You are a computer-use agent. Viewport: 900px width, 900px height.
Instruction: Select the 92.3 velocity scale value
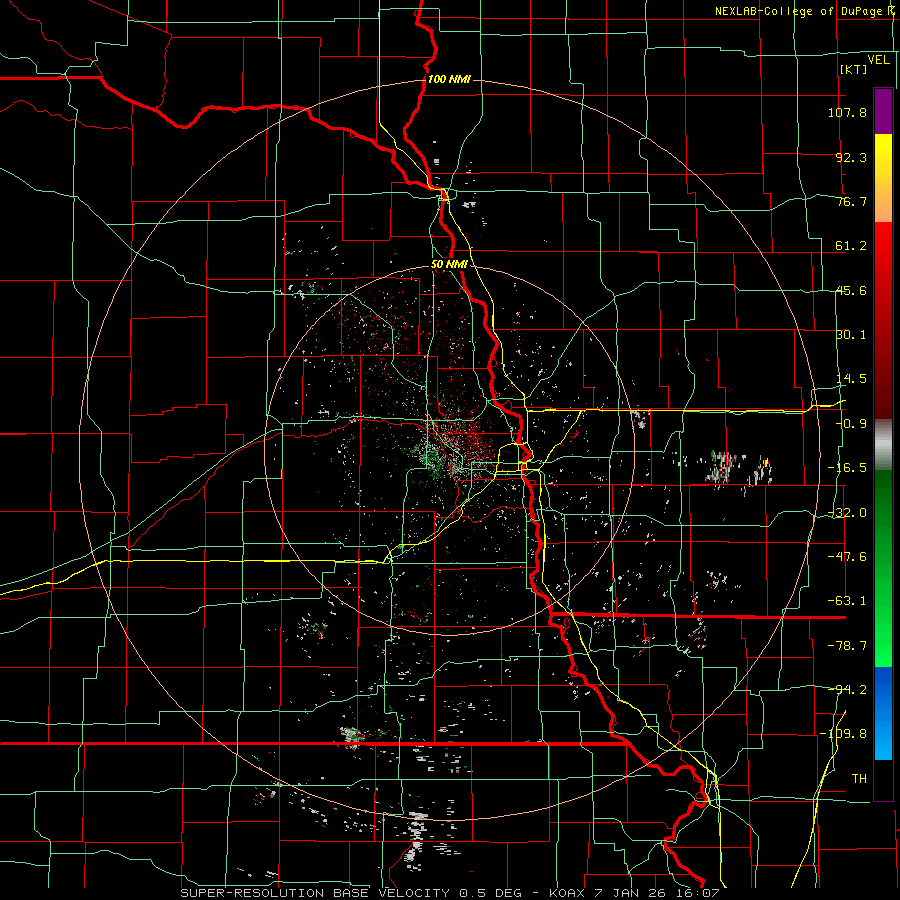[851, 157]
